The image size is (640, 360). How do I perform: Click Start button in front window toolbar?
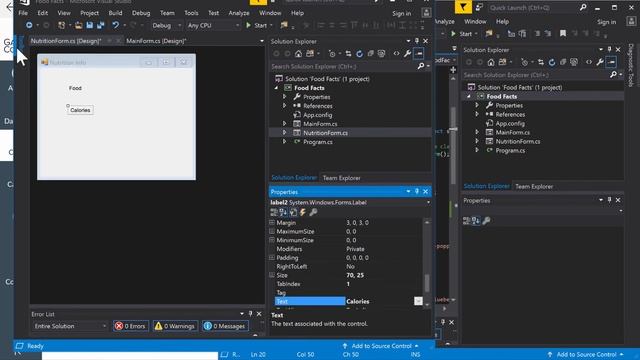(x=256, y=25)
